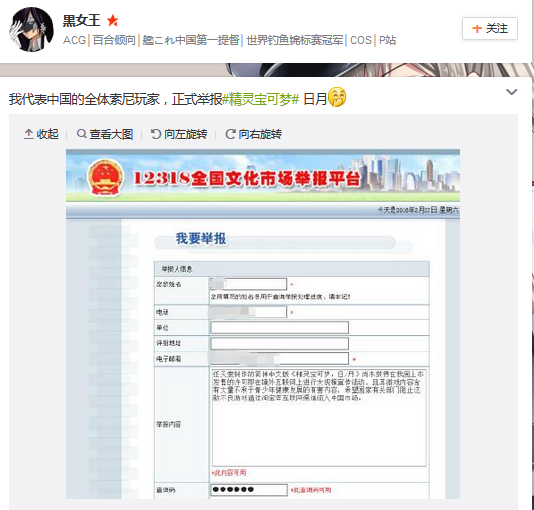This screenshot has width=534, height=510.
Task: Expand the post options chevron menu
Action: coord(512,92)
